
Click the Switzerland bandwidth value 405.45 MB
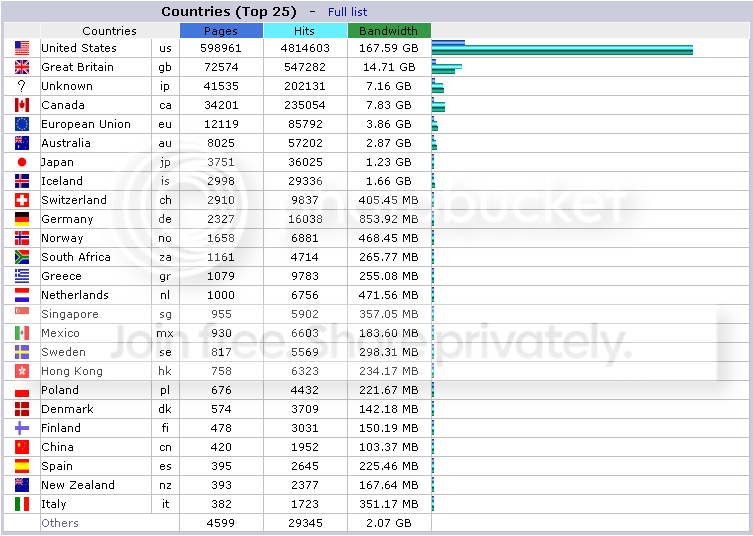(x=389, y=200)
